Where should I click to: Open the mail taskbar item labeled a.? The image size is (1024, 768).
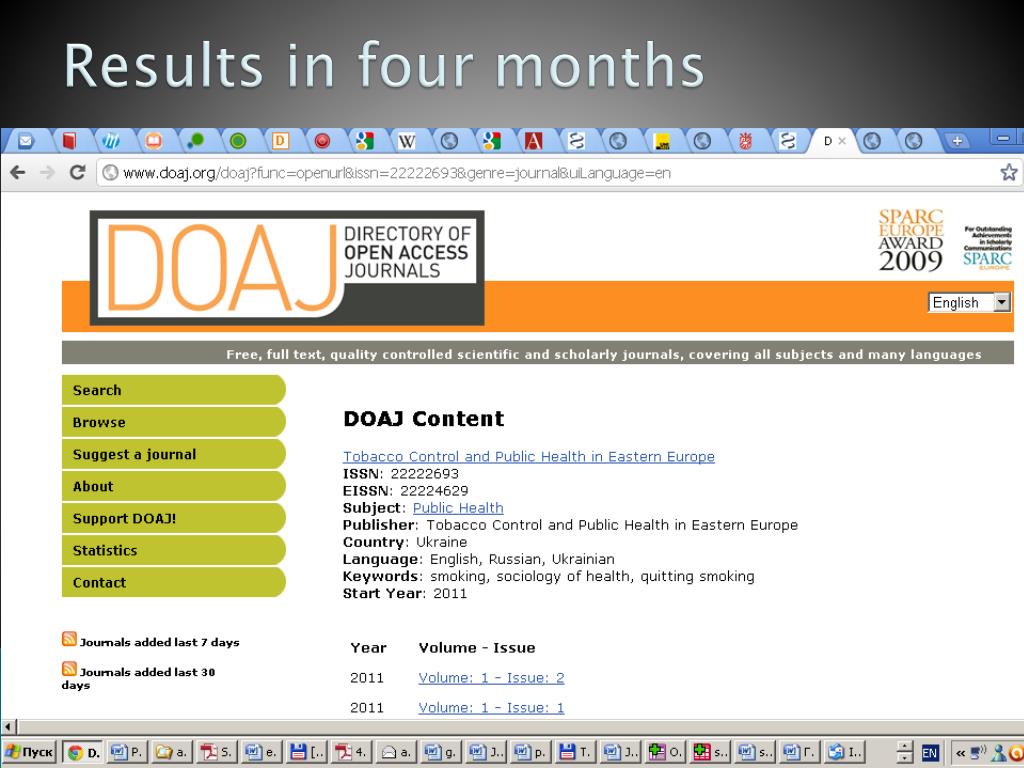click(x=394, y=752)
